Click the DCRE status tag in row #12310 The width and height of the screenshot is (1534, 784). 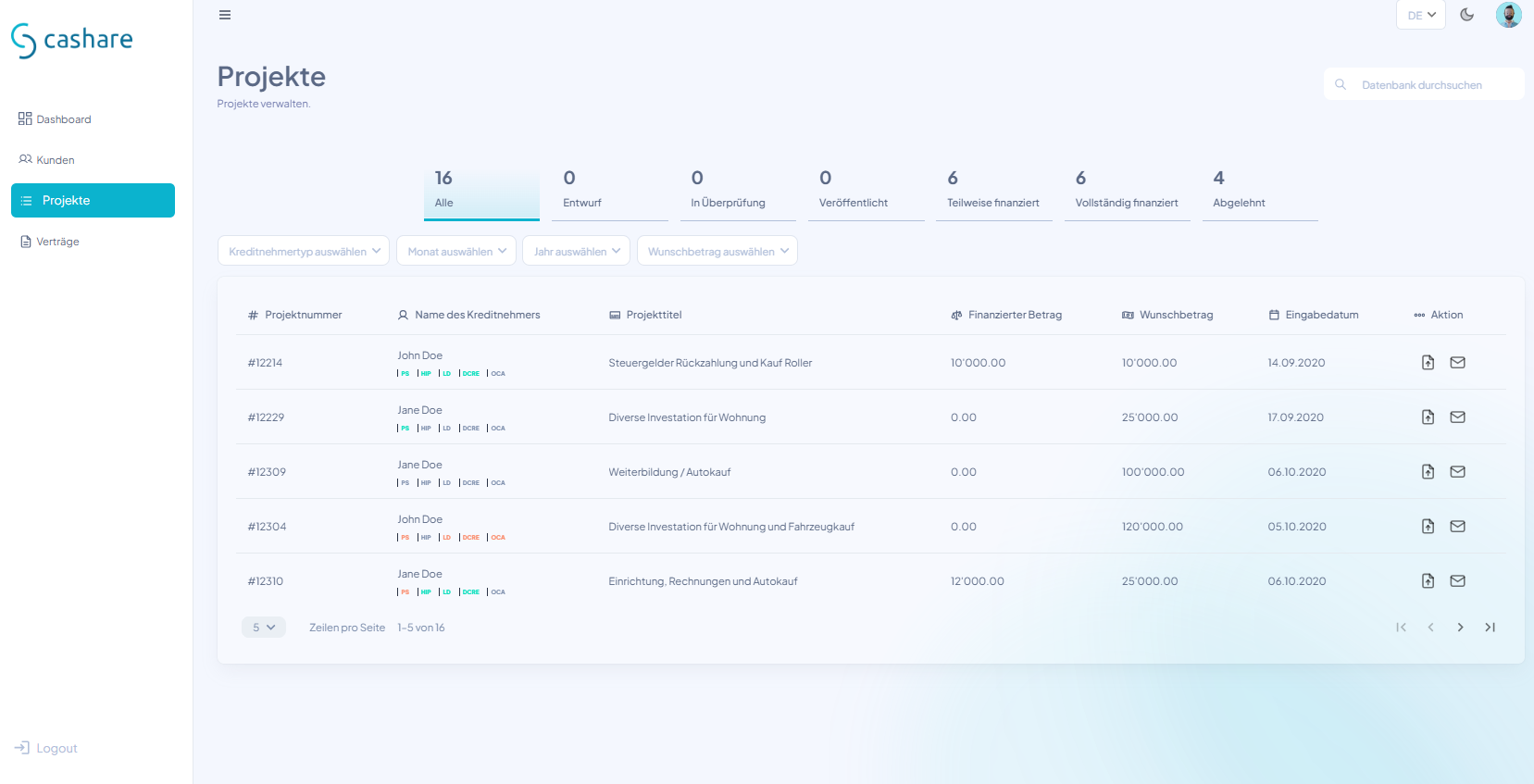470,592
